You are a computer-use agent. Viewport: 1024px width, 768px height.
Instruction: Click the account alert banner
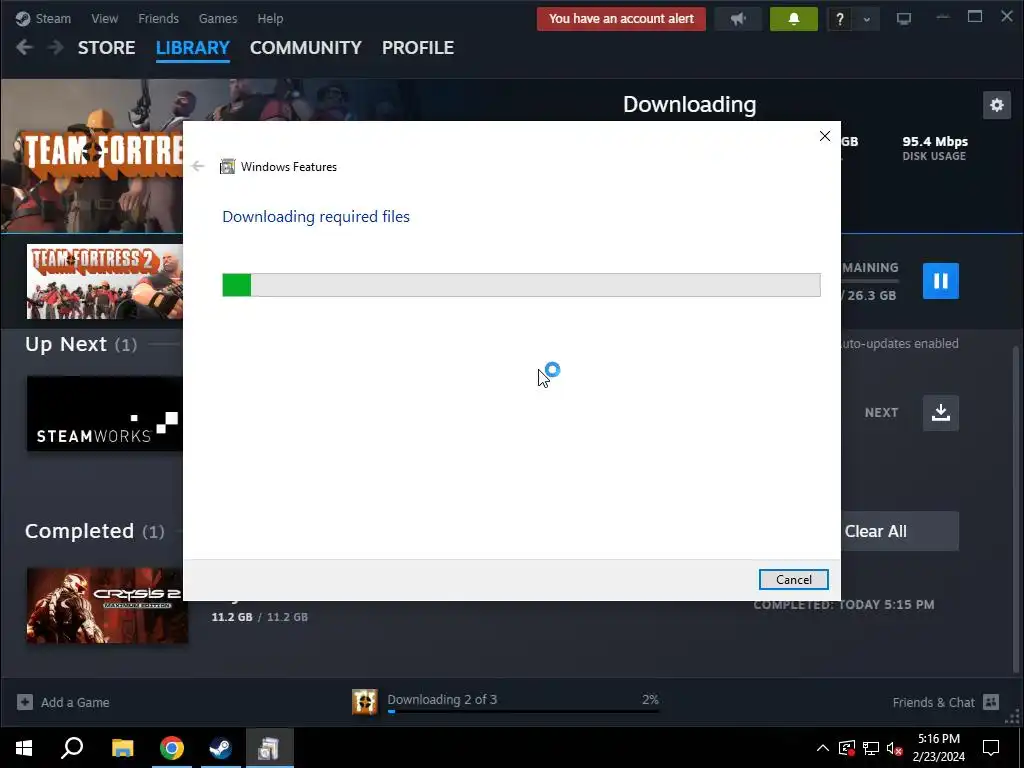pyautogui.click(x=621, y=19)
